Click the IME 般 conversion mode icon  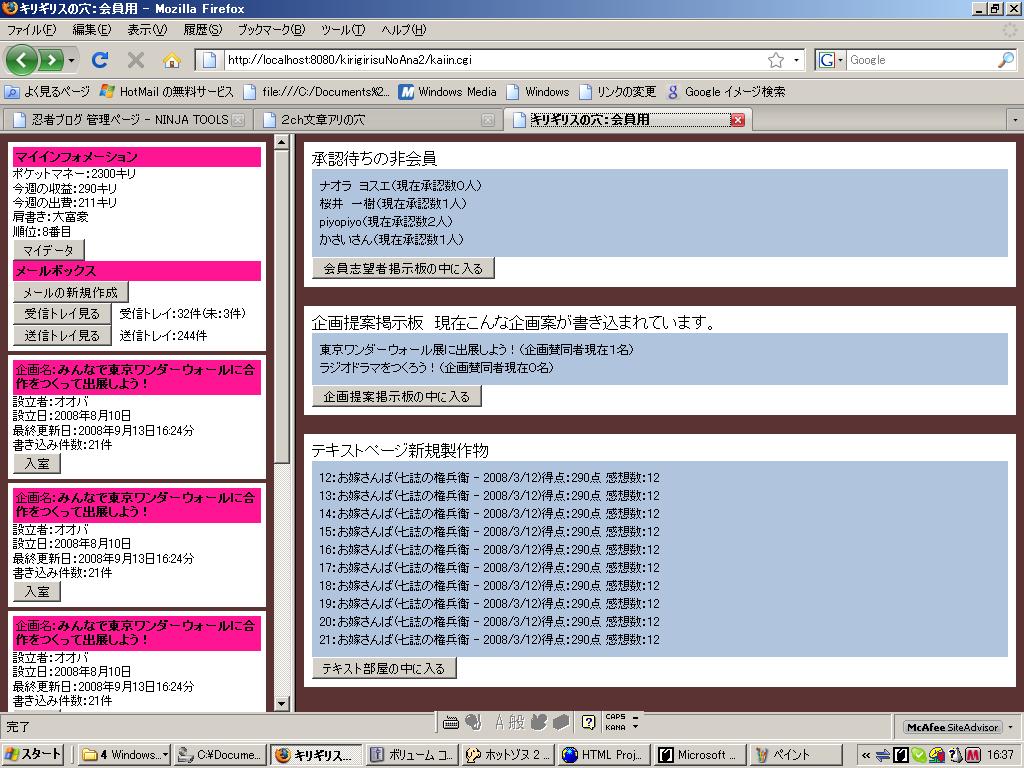(x=517, y=722)
